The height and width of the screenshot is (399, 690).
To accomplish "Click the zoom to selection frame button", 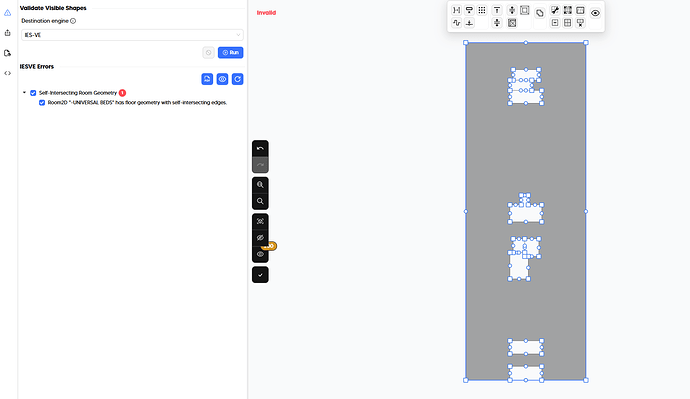I will point(260,221).
